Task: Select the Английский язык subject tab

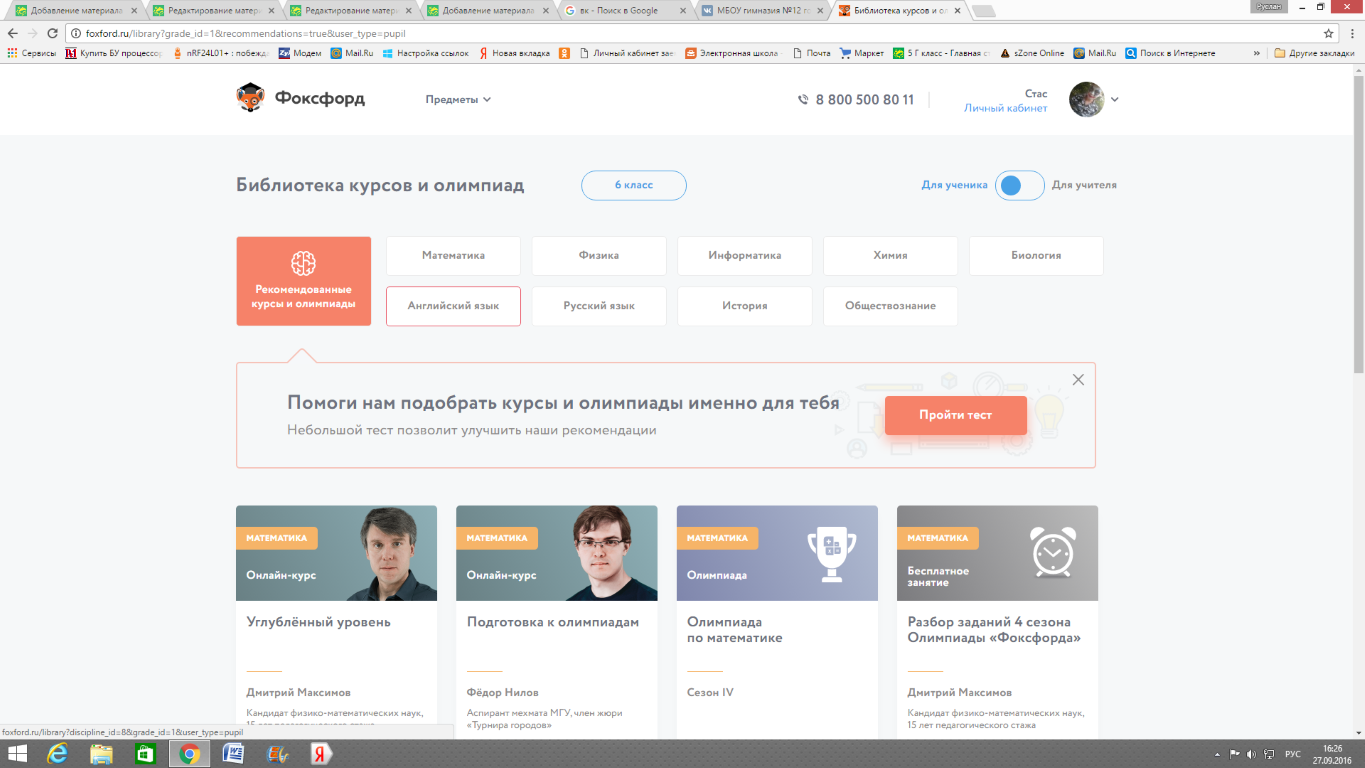Action: pyautogui.click(x=453, y=306)
